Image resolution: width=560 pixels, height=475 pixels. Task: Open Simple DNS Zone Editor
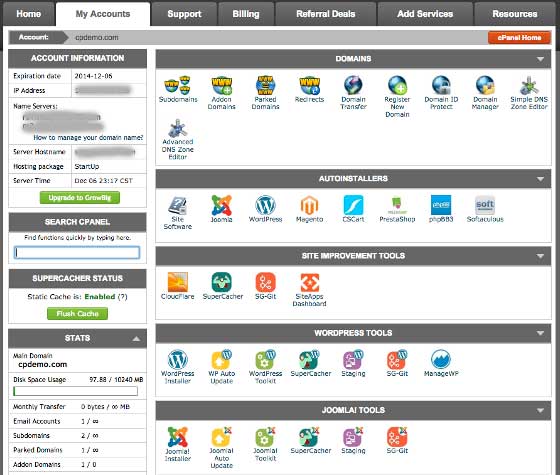pos(529,93)
